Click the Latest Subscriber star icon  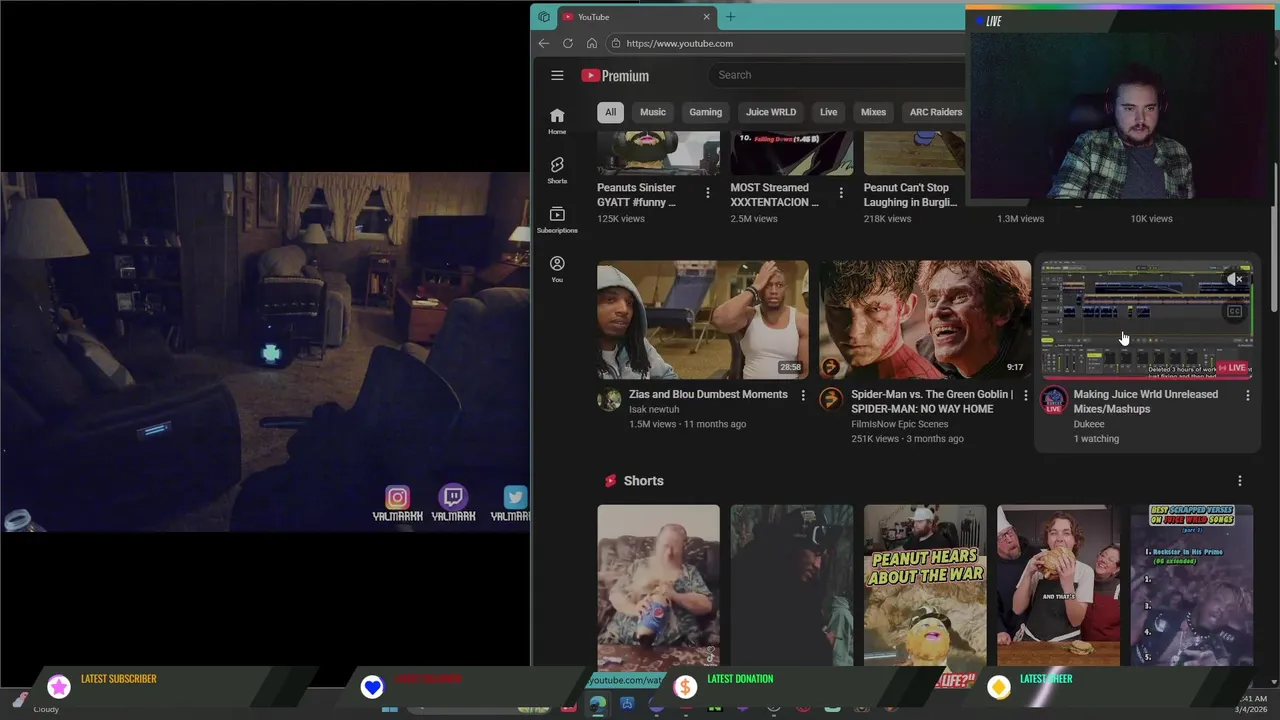click(x=59, y=686)
